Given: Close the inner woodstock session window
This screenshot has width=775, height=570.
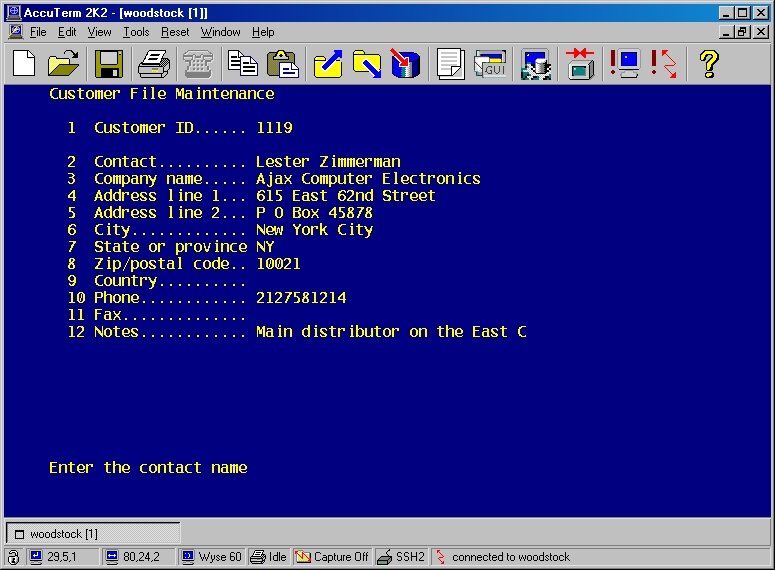Looking at the screenshot, I should tap(761, 32).
